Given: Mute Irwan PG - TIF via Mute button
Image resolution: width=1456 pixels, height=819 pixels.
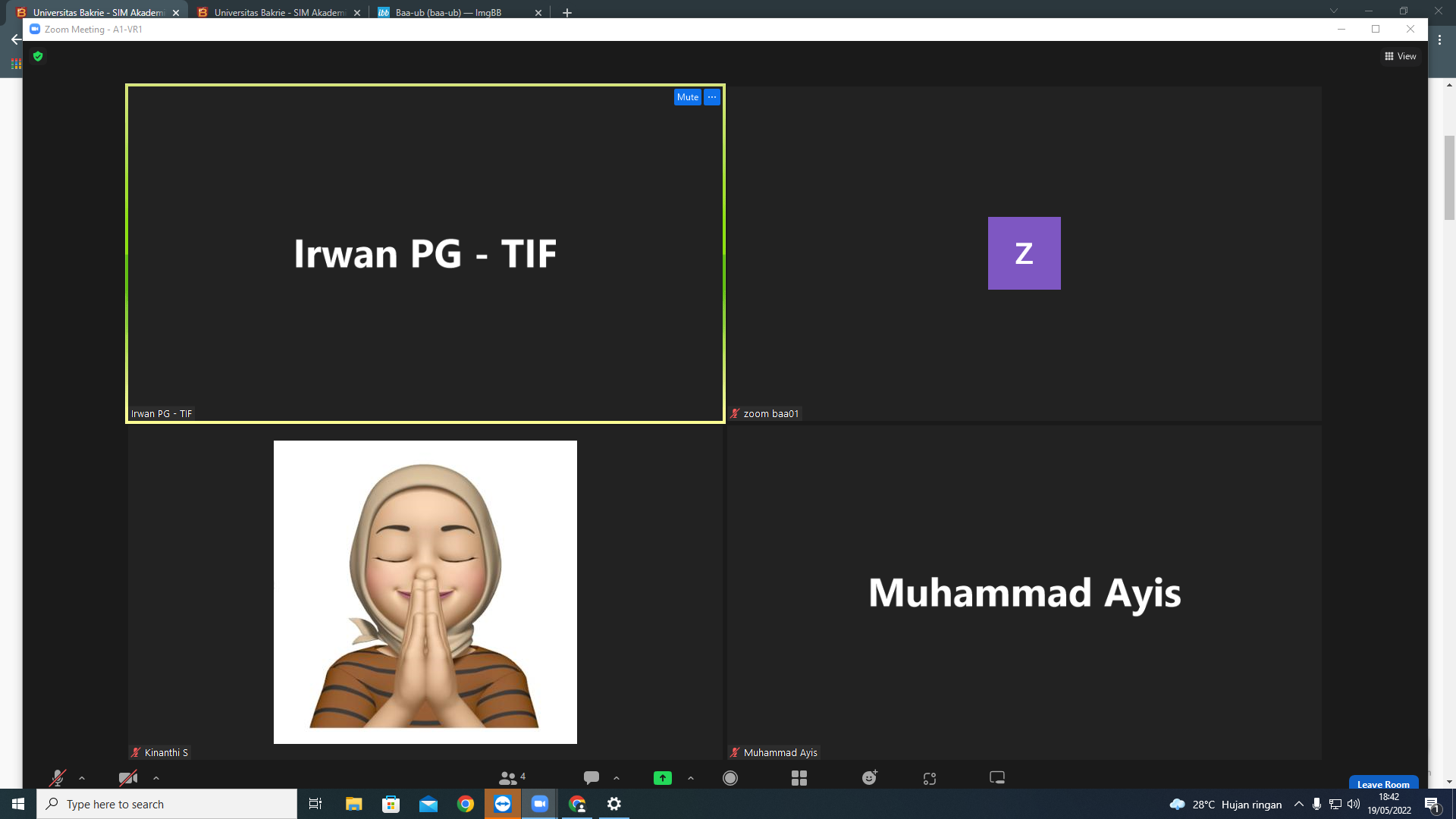Looking at the screenshot, I should tap(688, 97).
